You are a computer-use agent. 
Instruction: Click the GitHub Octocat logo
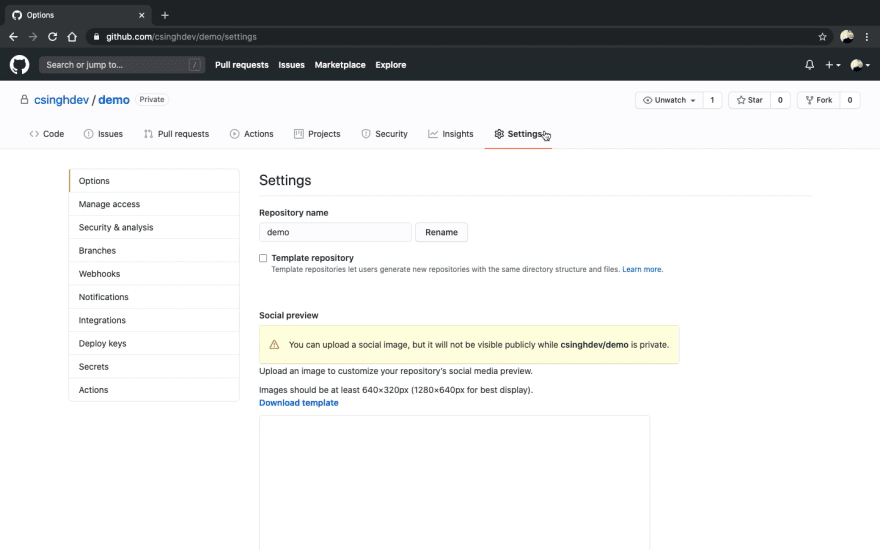(x=19, y=65)
